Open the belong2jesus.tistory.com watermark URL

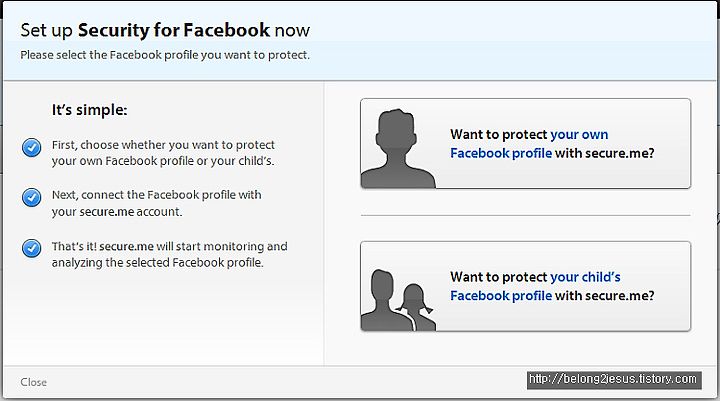pos(614,379)
